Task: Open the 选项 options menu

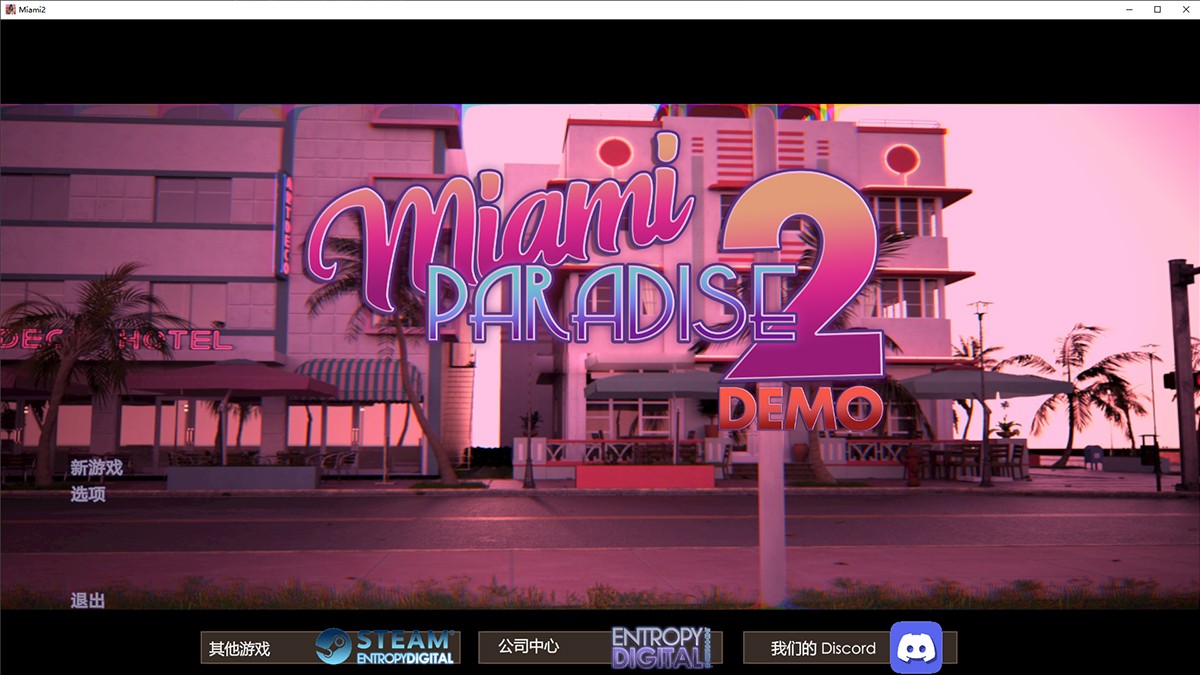Action: pos(88,494)
